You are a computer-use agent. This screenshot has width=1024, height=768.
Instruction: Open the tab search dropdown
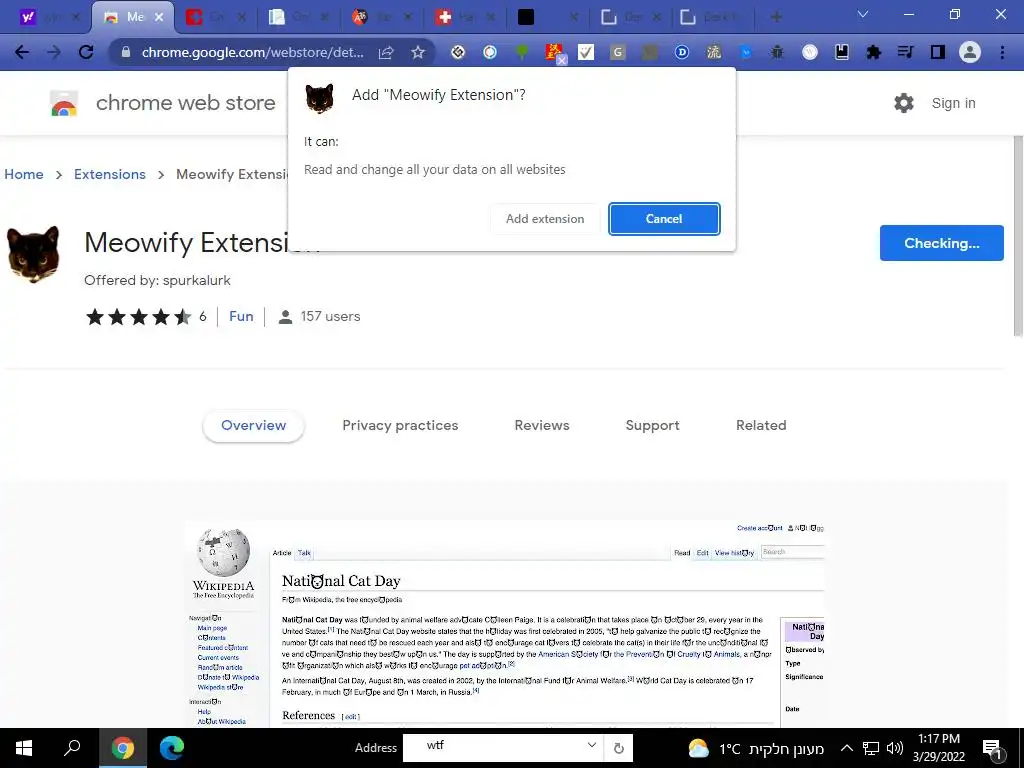click(863, 14)
